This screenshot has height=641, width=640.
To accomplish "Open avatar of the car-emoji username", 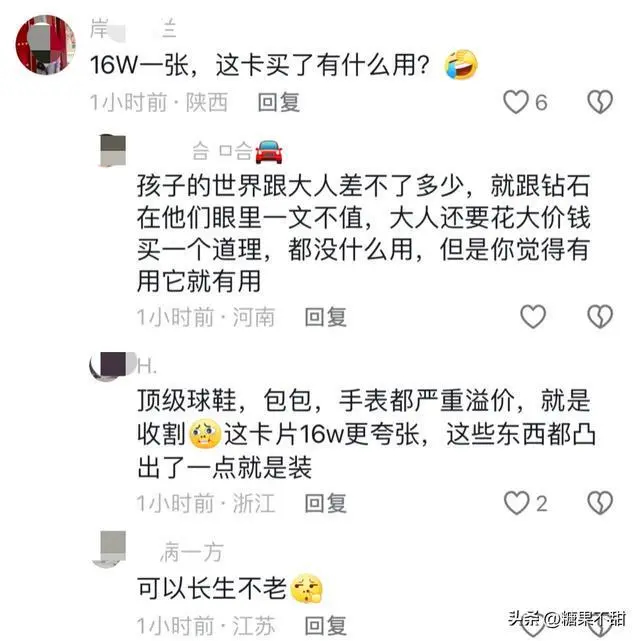I will click(113, 150).
